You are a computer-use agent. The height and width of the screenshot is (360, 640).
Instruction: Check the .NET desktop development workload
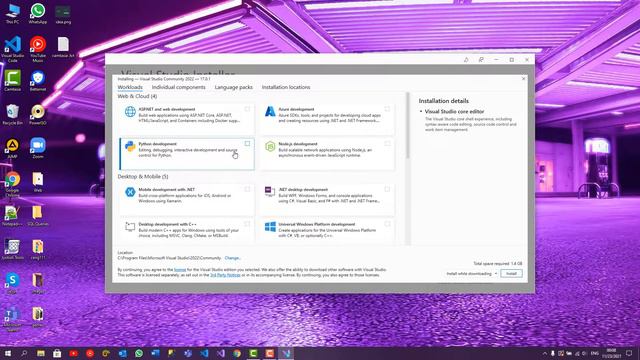(387, 189)
